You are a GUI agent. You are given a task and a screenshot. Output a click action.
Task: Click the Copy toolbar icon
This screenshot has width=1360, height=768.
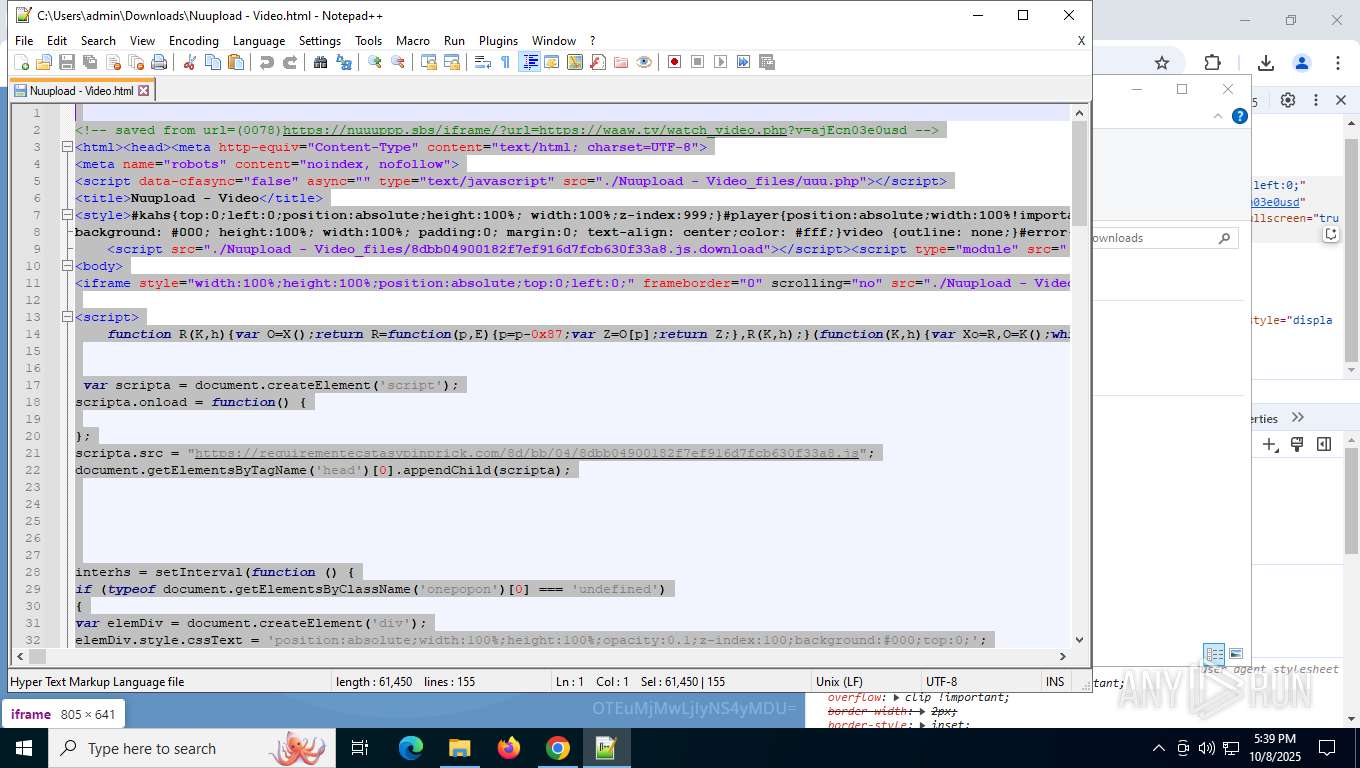click(212, 62)
